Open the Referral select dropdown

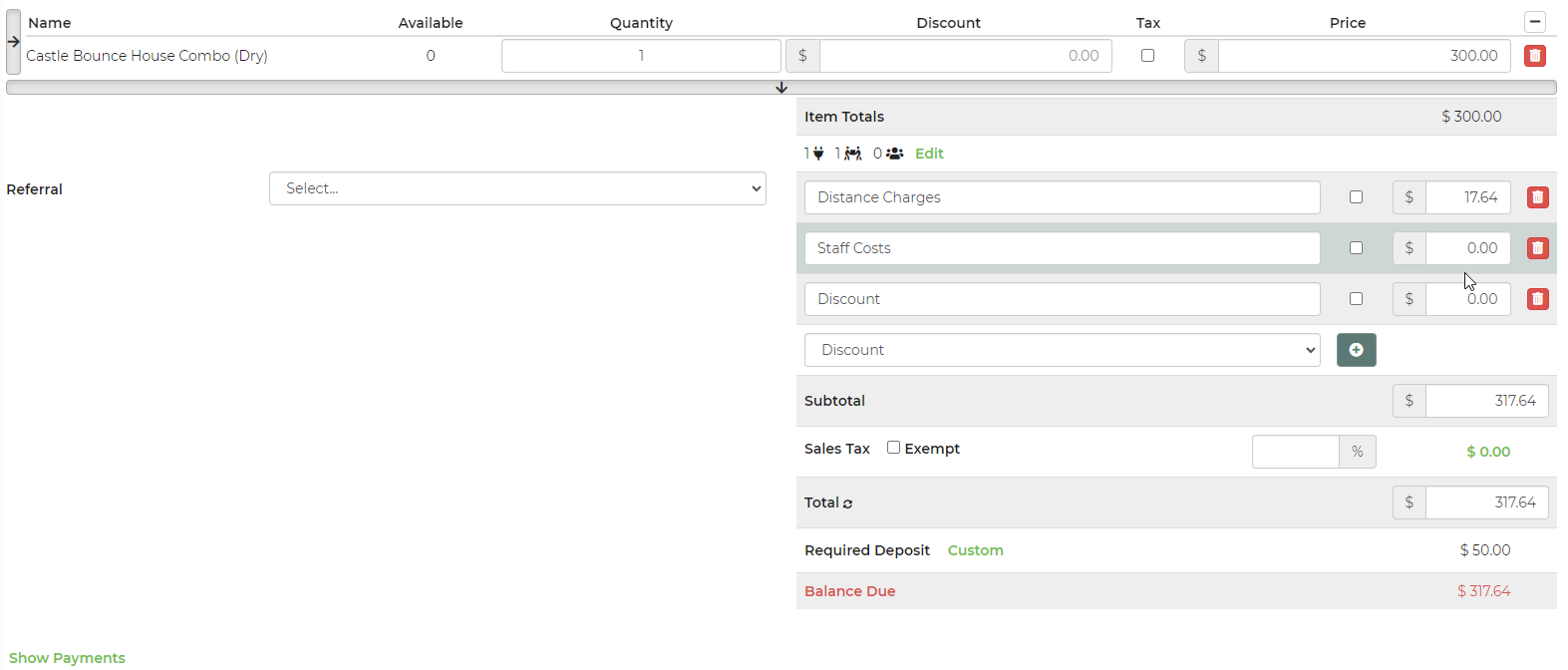[x=517, y=188]
